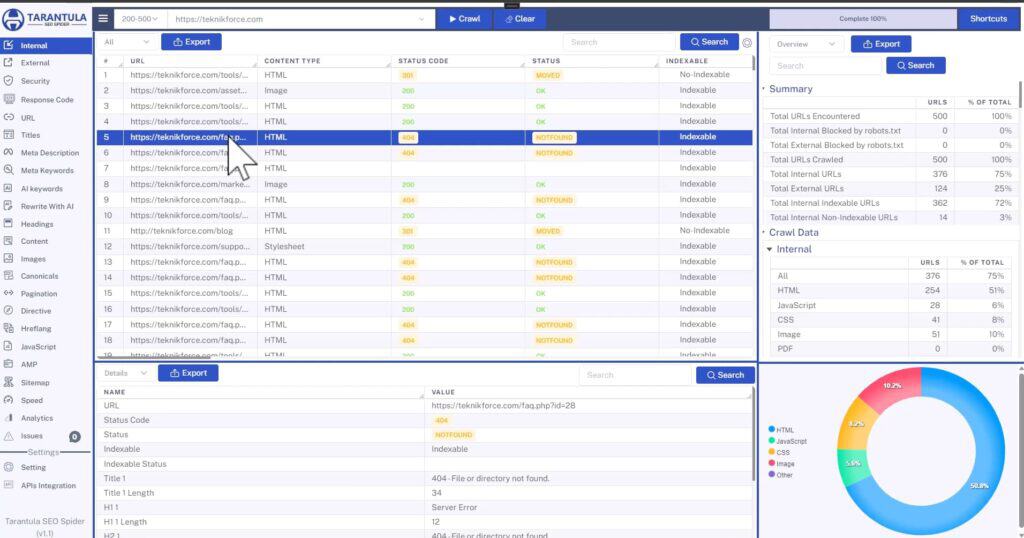This screenshot has height=538, width=1024.
Task: Click the Sitemap sidebar icon
Action: click(x=8, y=382)
